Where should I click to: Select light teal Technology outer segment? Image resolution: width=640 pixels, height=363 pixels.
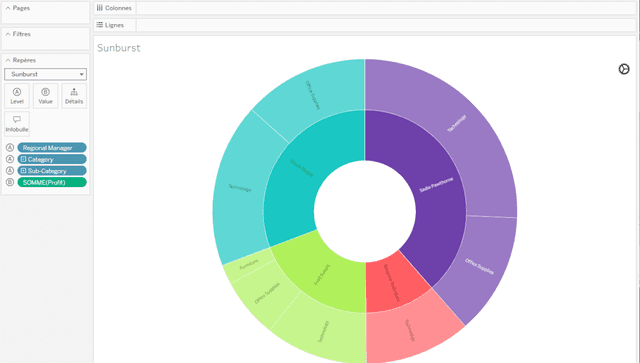click(x=240, y=188)
